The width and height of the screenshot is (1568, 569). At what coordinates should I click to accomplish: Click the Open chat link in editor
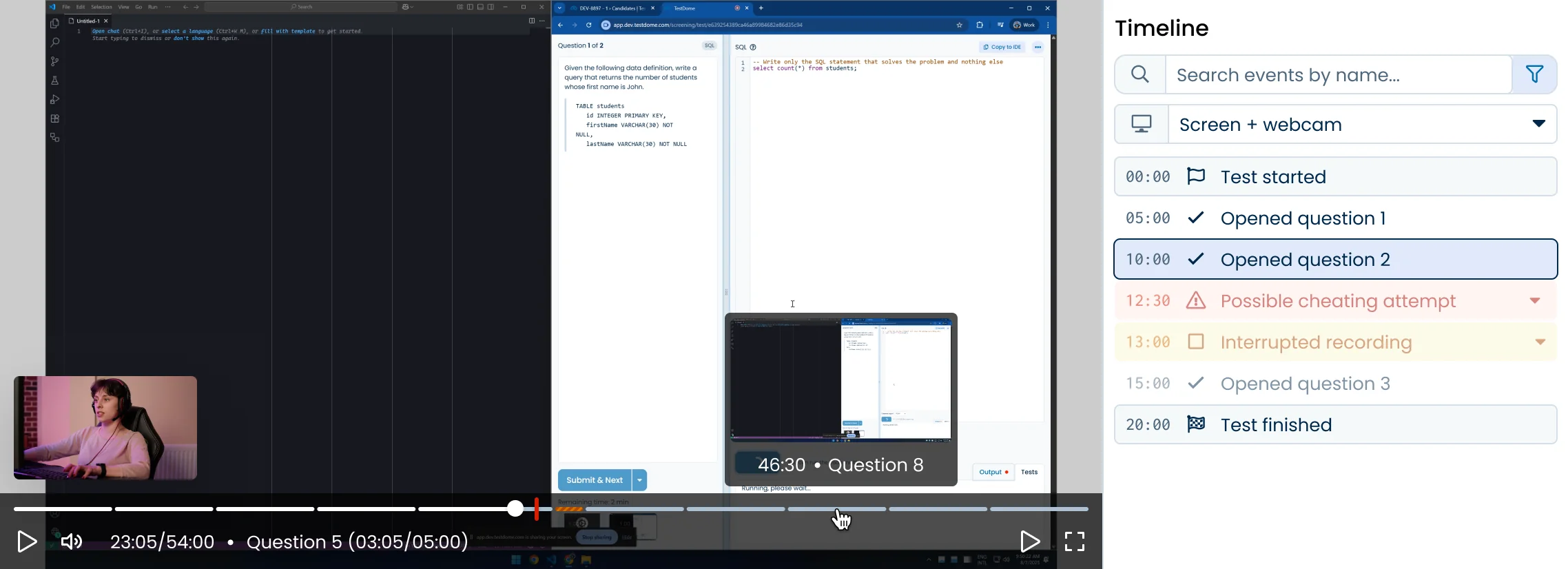point(106,31)
